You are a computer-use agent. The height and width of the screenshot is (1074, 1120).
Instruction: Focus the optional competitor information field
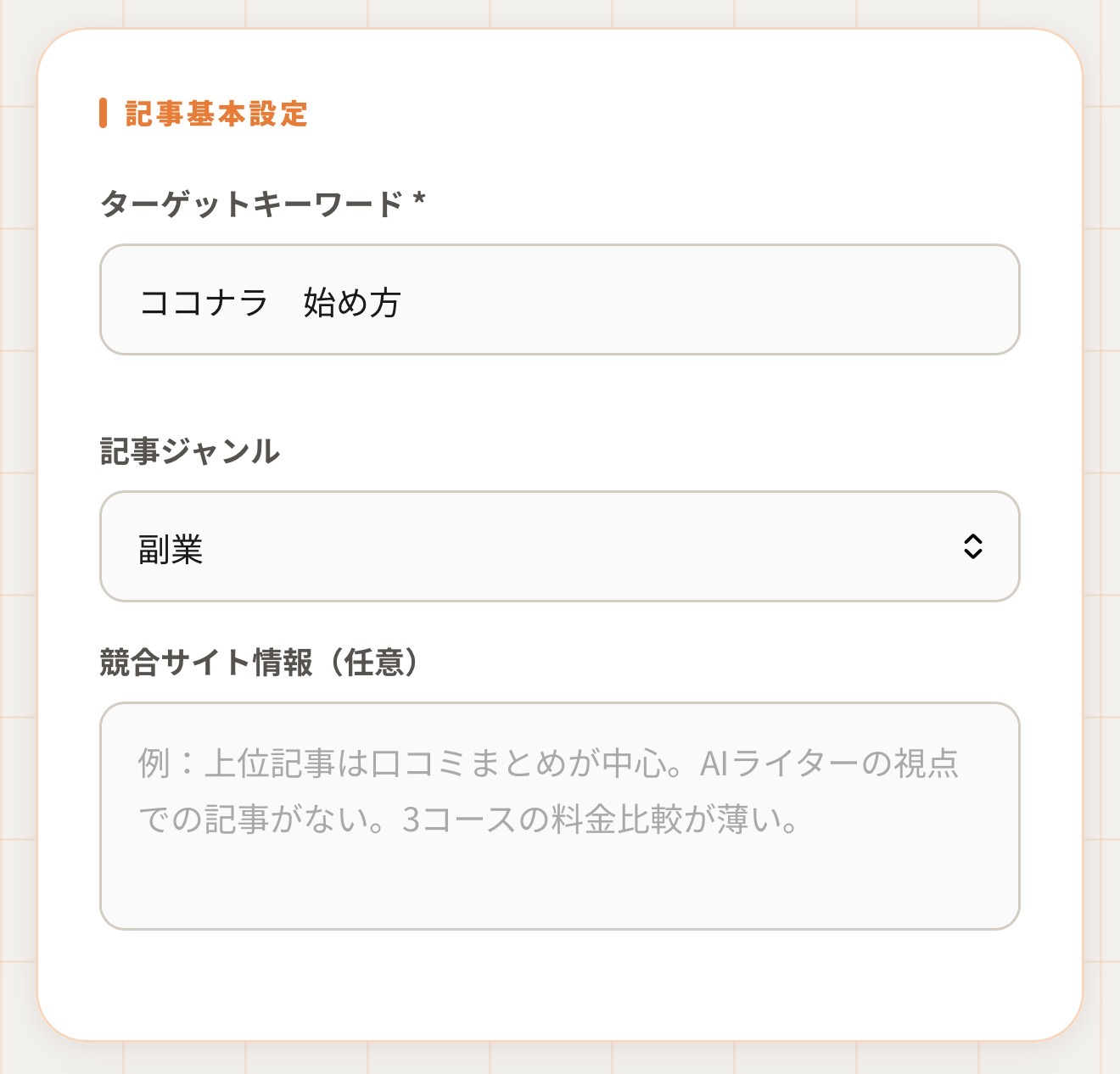pyautogui.click(x=560, y=814)
